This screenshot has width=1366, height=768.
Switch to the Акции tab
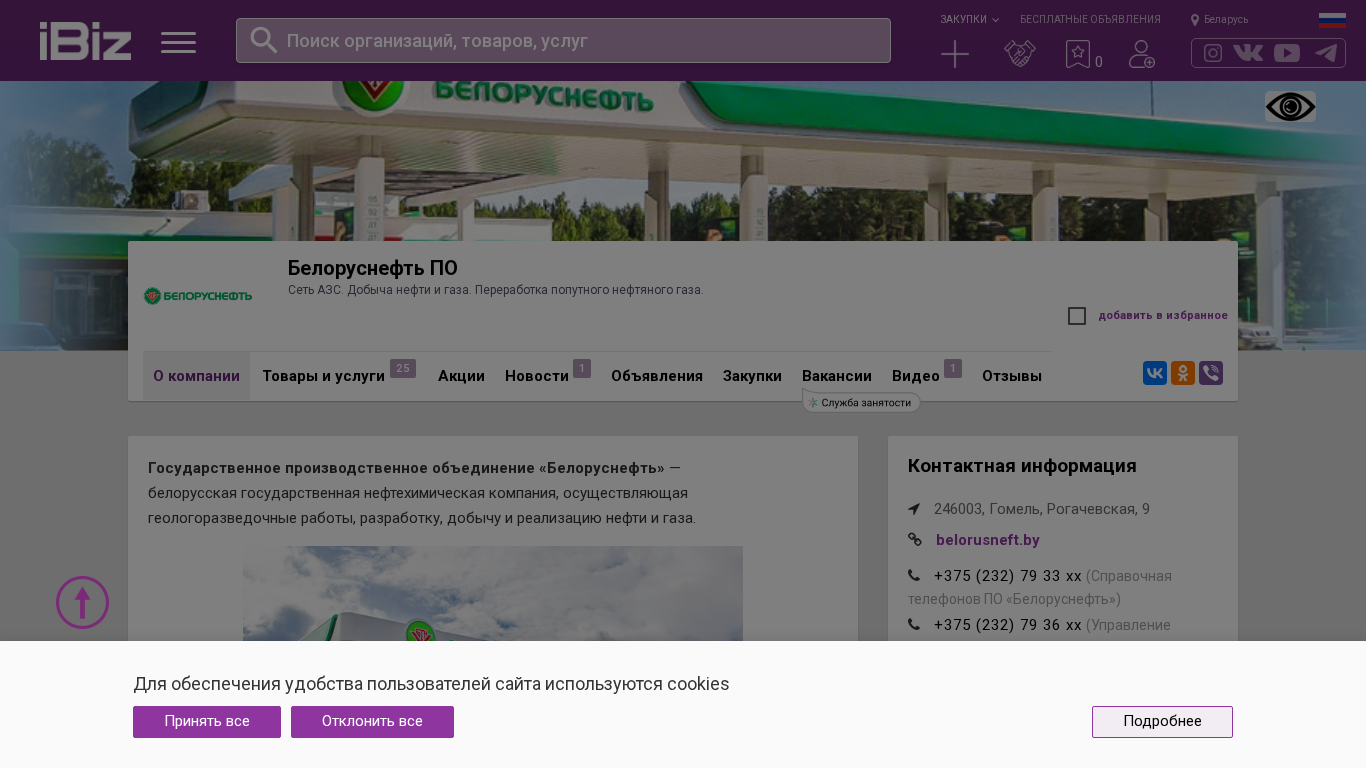(x=461, y=376)
